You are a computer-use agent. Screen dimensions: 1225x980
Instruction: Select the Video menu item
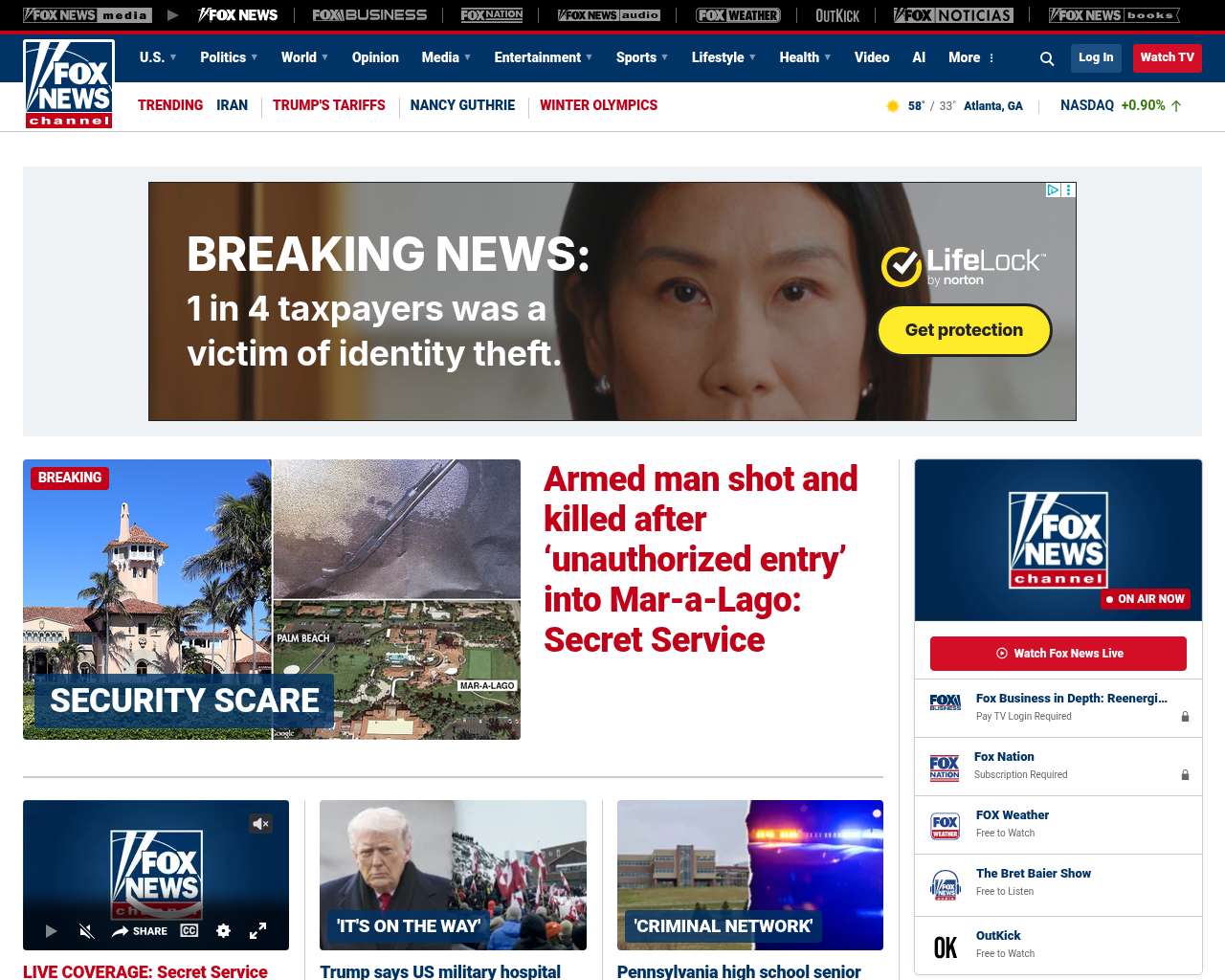tap(872, 57)
